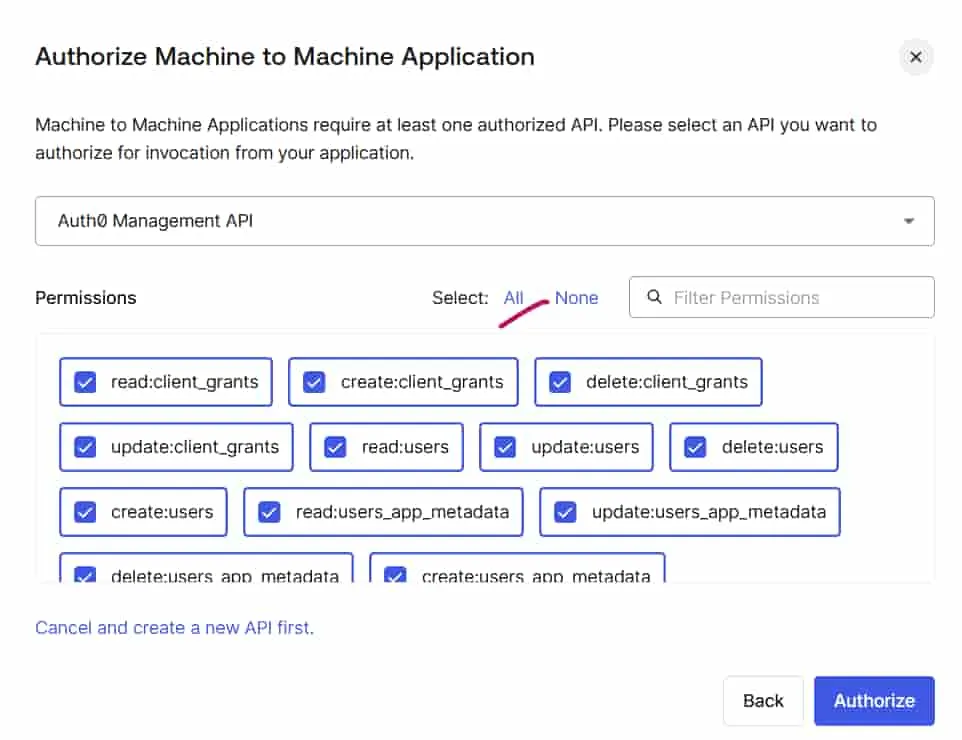Screen dimensions: 962x740
Task: Uncheck update:users_app_metadata permission
Action: click(x=565, y=512)
